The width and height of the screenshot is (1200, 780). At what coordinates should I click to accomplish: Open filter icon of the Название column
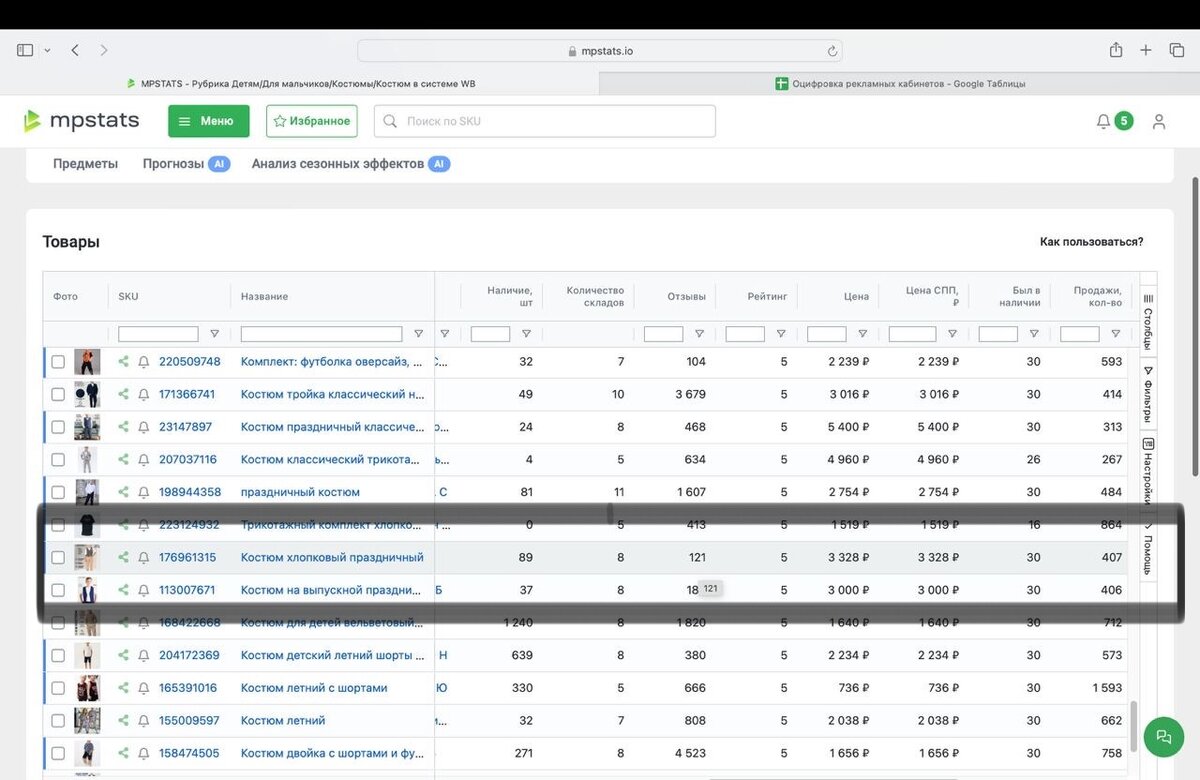tap(418, 334)
